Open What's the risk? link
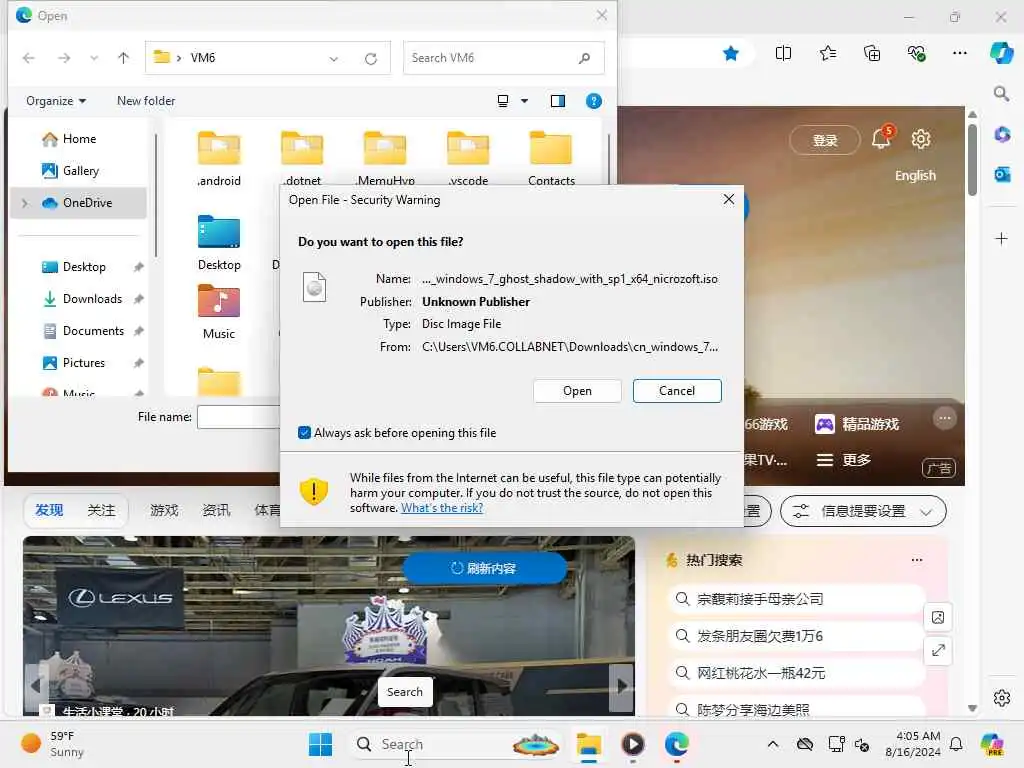1024x768 pixels. (442, 508)
